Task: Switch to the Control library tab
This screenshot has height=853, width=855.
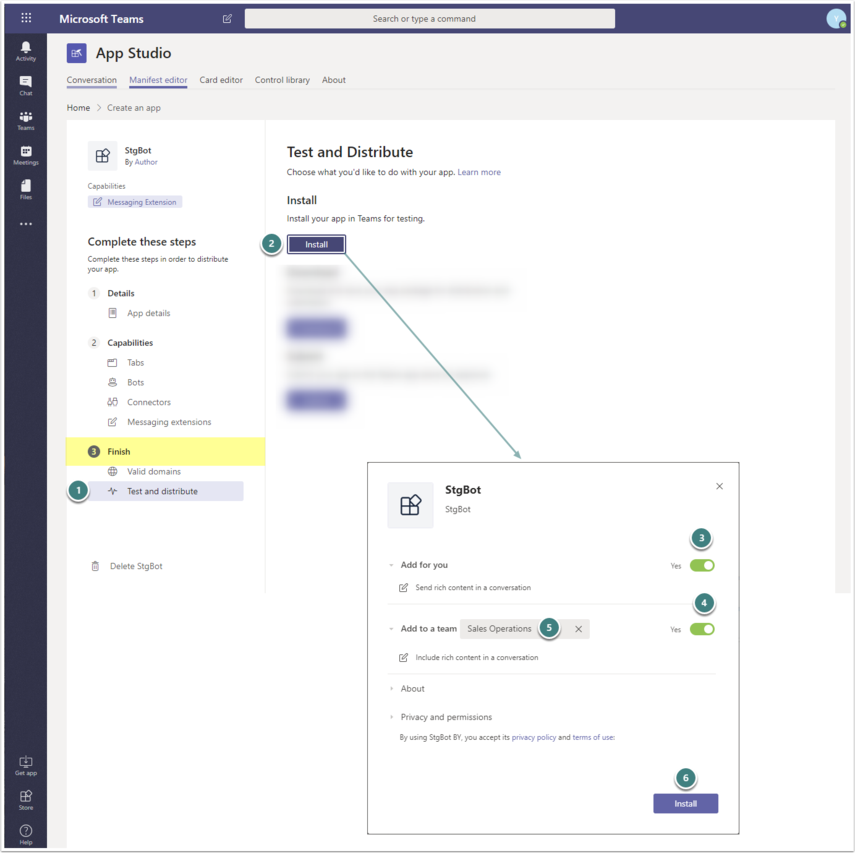Action: 282,80
